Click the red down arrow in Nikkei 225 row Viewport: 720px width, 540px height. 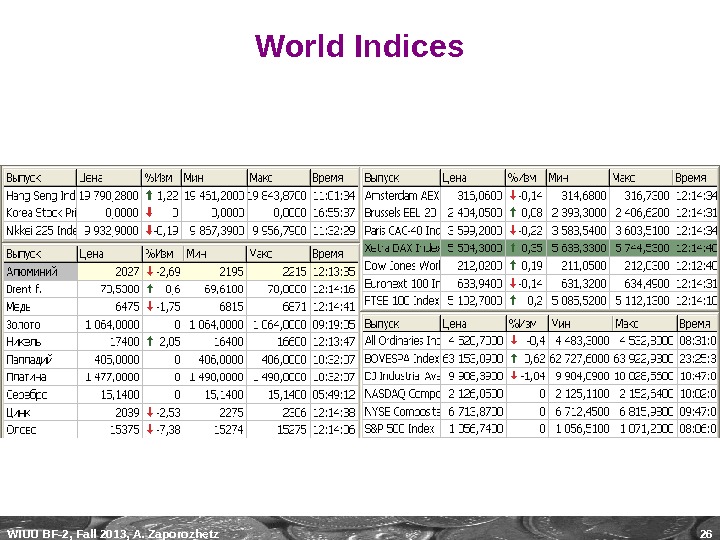(x=149, y=230)
